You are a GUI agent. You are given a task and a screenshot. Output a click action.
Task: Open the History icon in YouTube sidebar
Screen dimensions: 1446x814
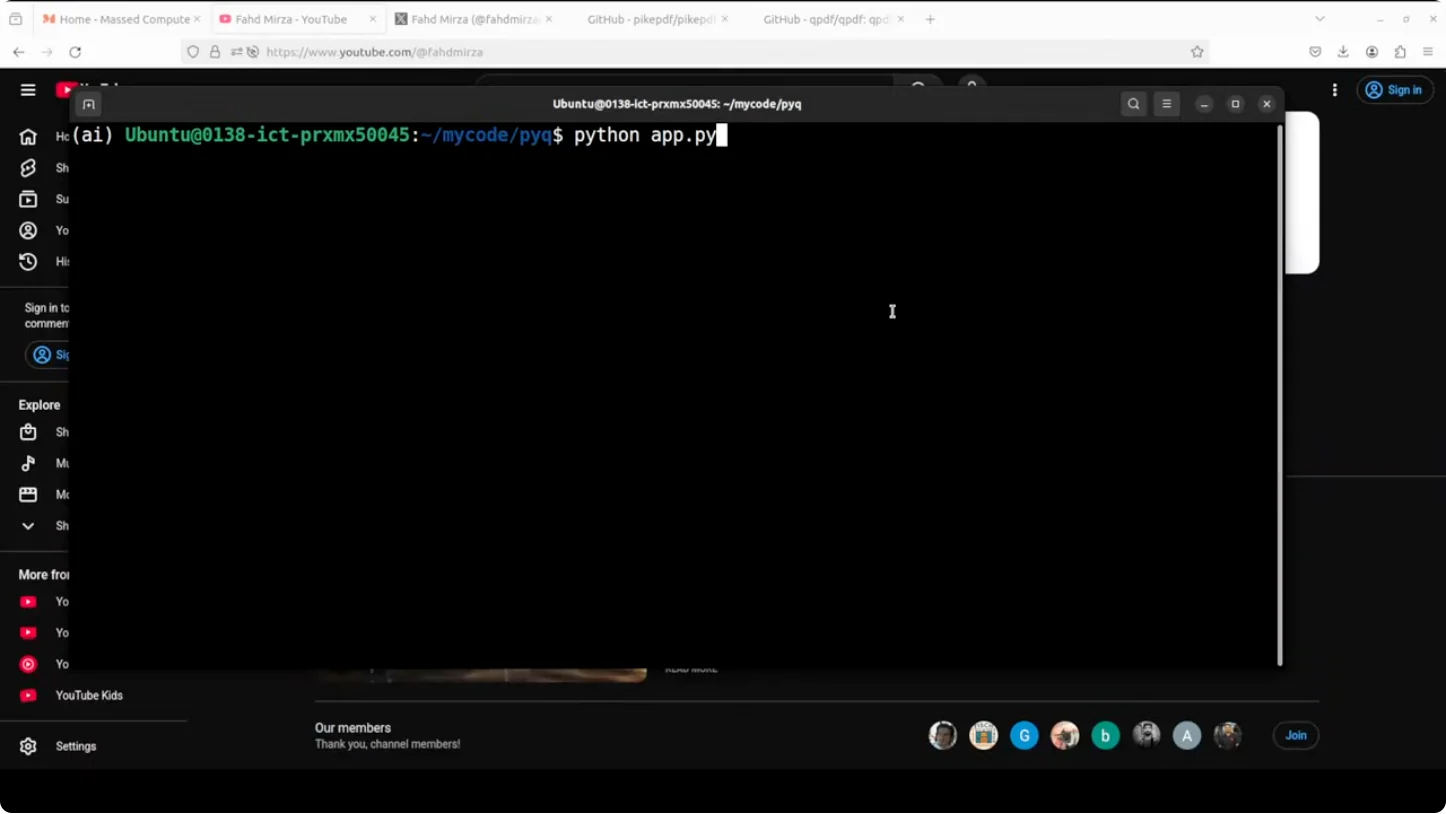[x=28, y=262]
